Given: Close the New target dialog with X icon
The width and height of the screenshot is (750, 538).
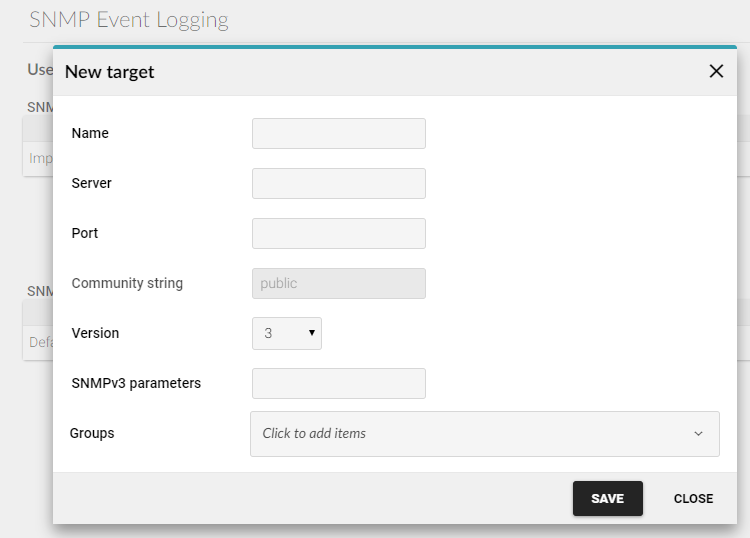Looking at the screenshot, I should click(x=716, y=71).
